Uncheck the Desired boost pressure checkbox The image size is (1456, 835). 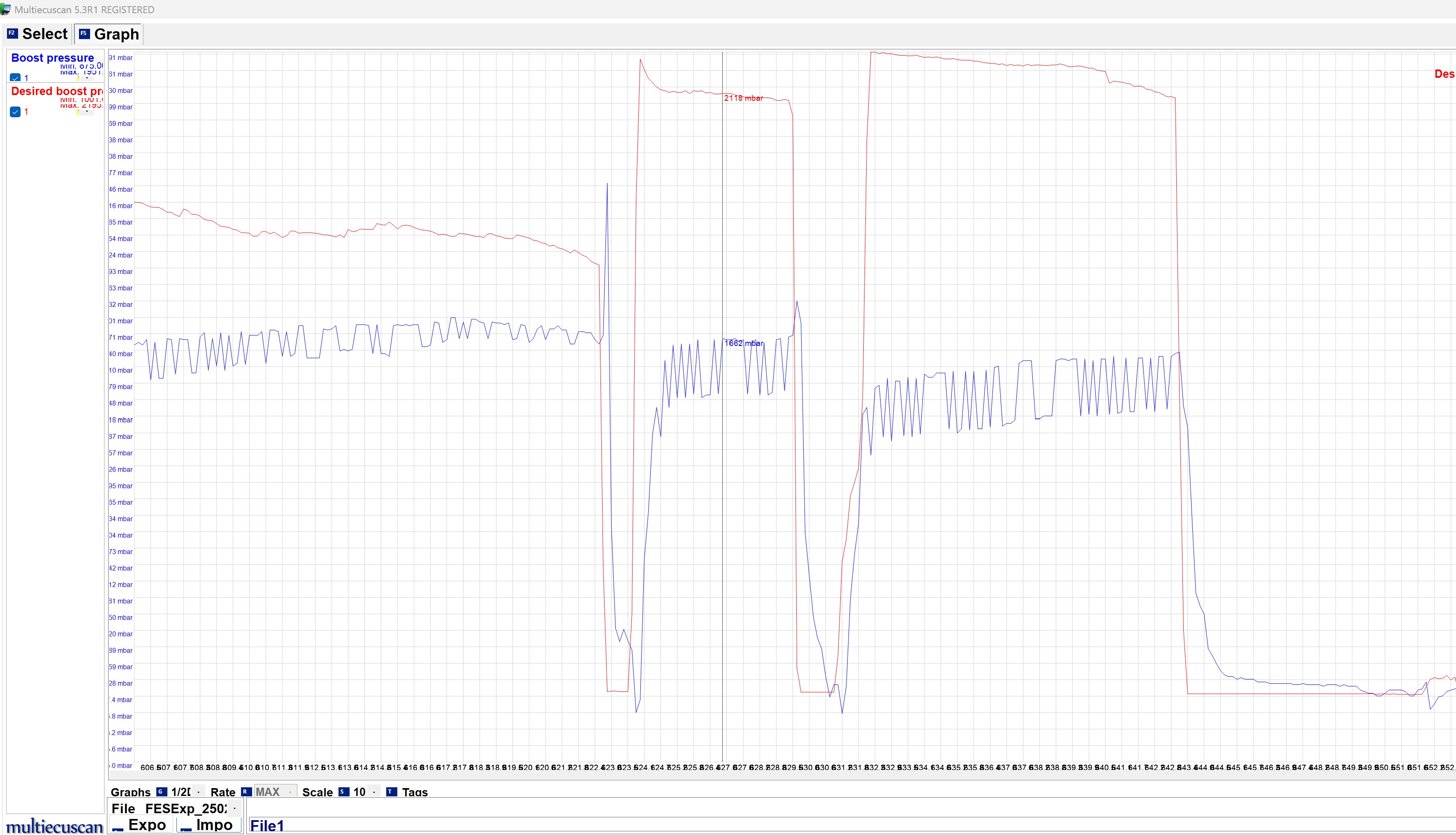[16, 112]
